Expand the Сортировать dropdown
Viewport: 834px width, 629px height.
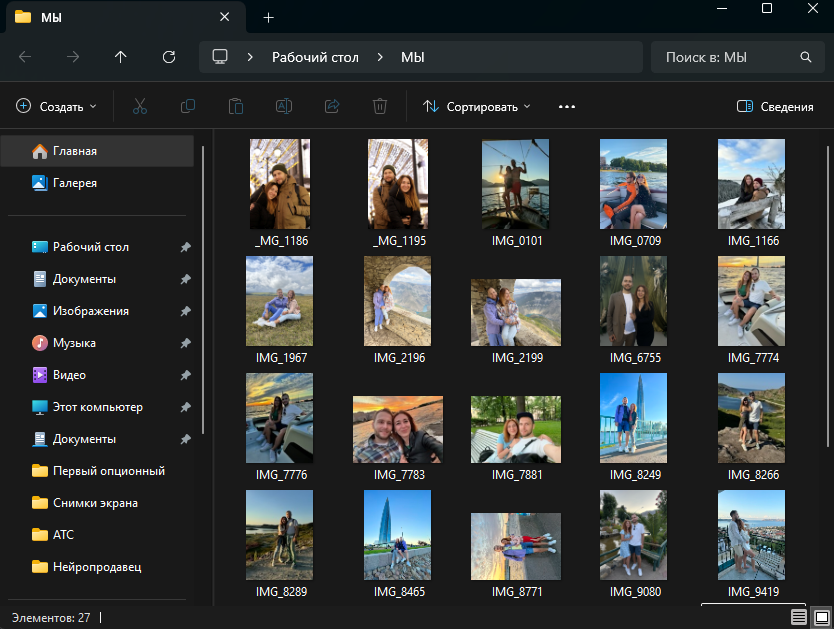(x=477, y=106)
